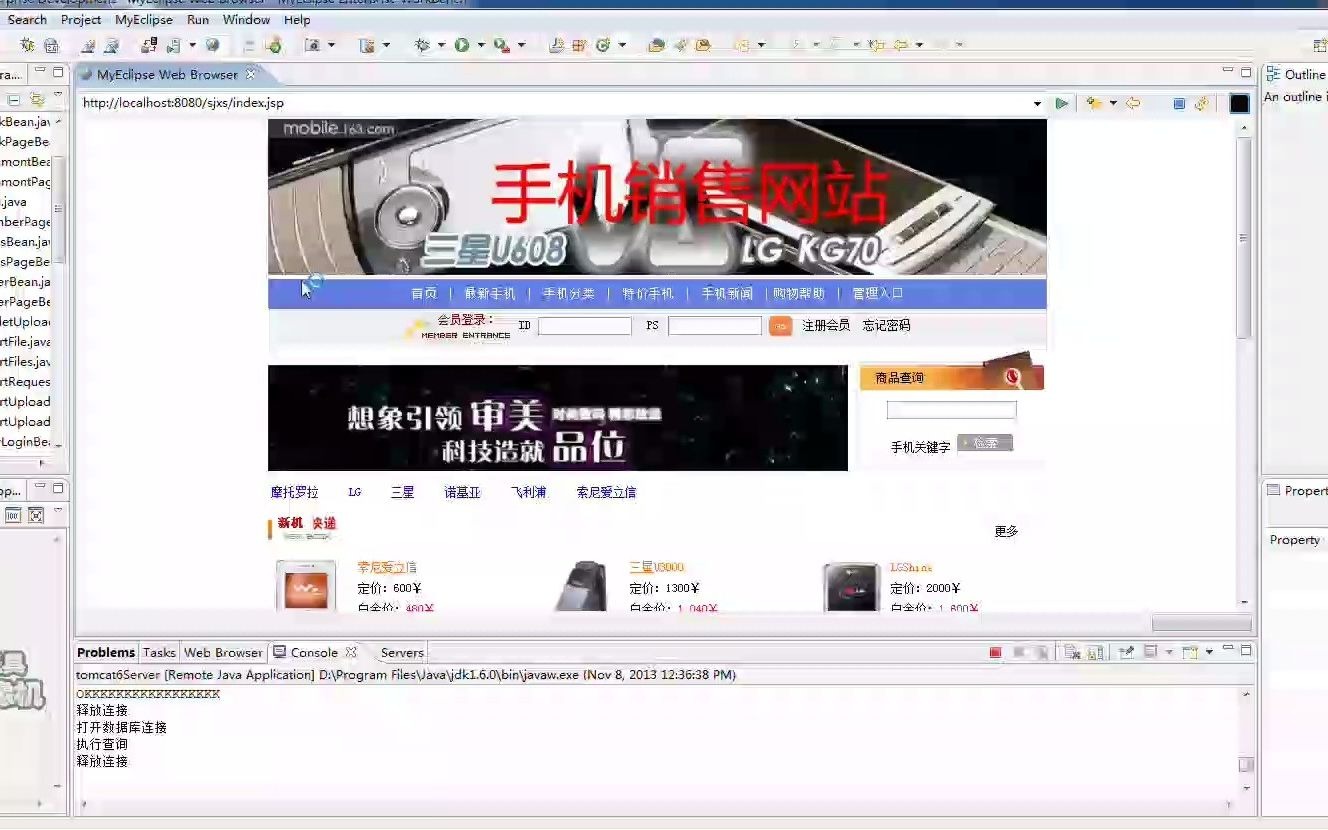Image resolution: width=1328 pixels, height=830 pixels.
Task: Click the 特价手机 navigation link
Action: [x=647, y=293]
